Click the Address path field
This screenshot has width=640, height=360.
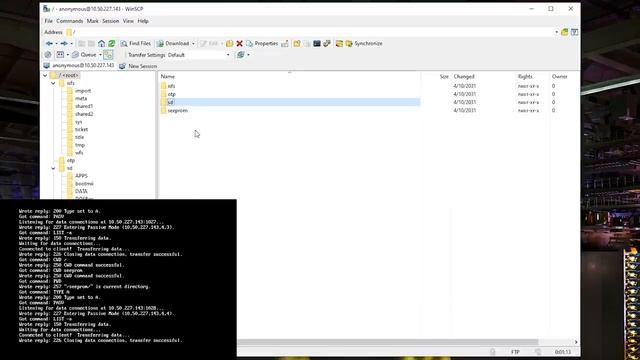[310, 32]
